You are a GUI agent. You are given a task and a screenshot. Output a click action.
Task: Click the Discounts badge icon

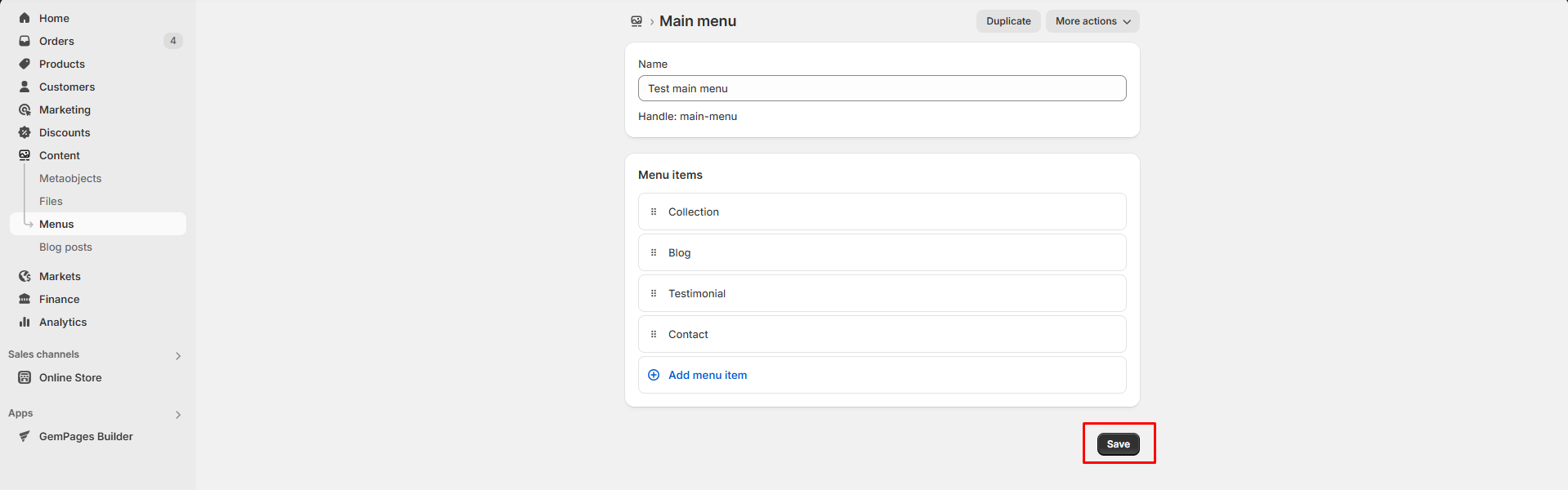tap(25, 132)
